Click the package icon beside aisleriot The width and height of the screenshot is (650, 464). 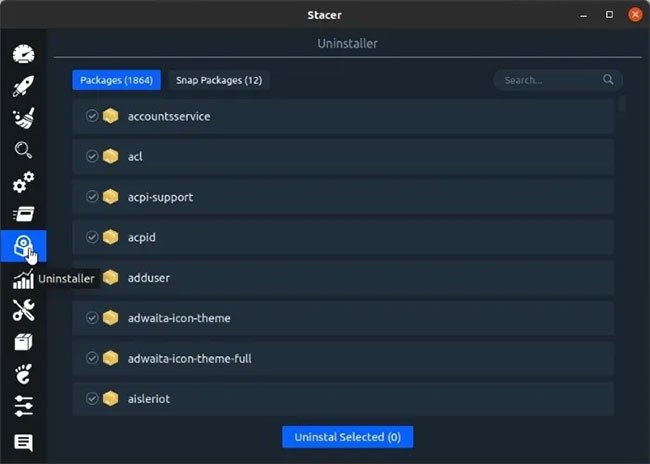(111, 398)
